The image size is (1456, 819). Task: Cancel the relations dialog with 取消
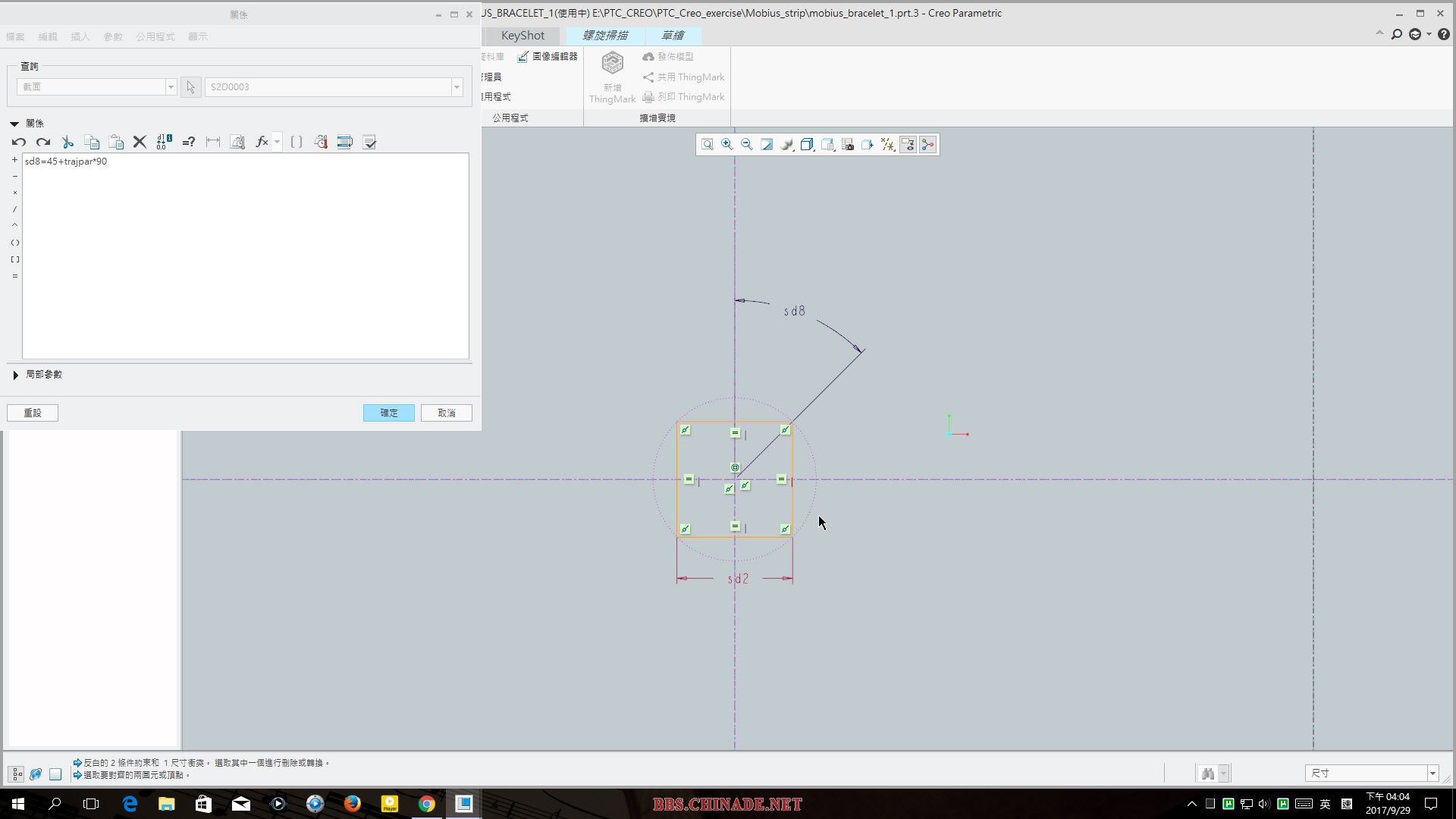pyautogui.click(x=447, y=413)
